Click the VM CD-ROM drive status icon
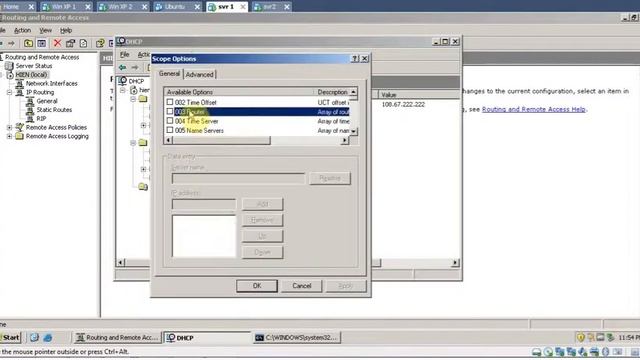The width and height of the screenshot is (640, 360). [548, 352]
